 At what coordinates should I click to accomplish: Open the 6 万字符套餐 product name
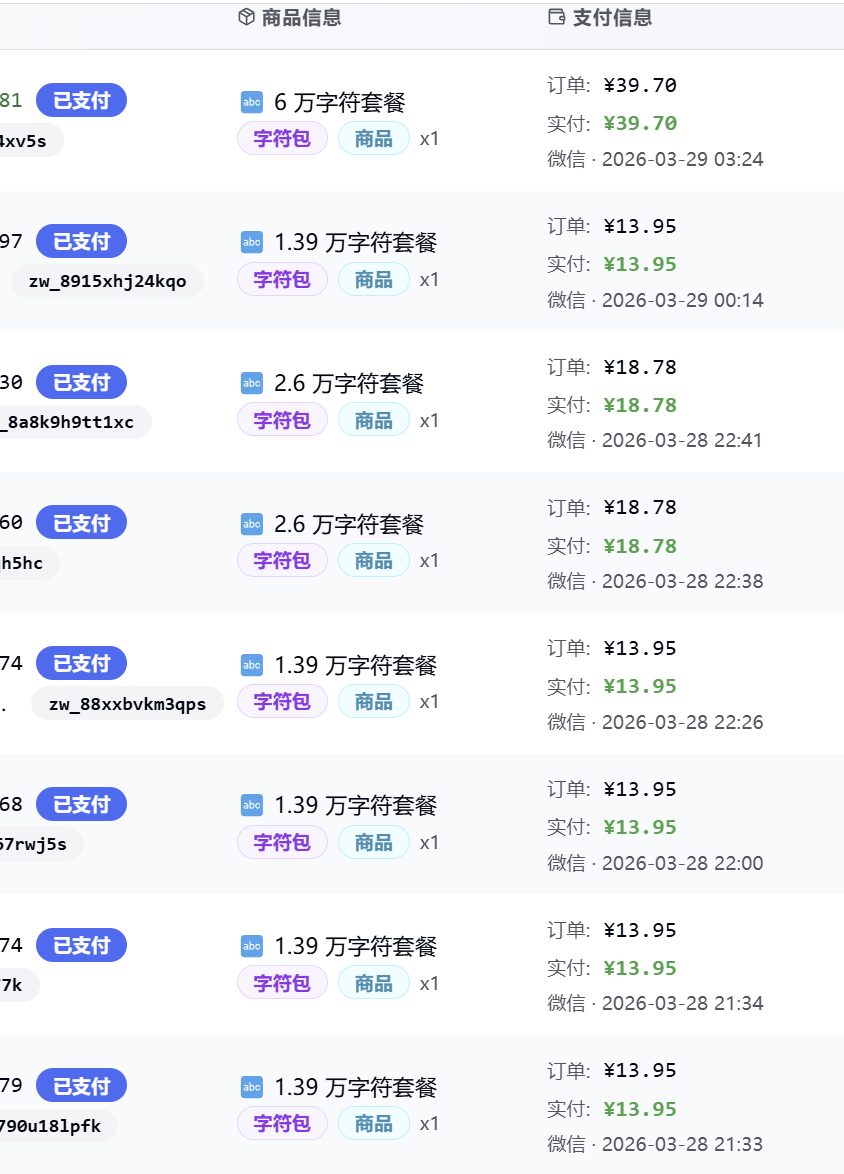point(339,102)
